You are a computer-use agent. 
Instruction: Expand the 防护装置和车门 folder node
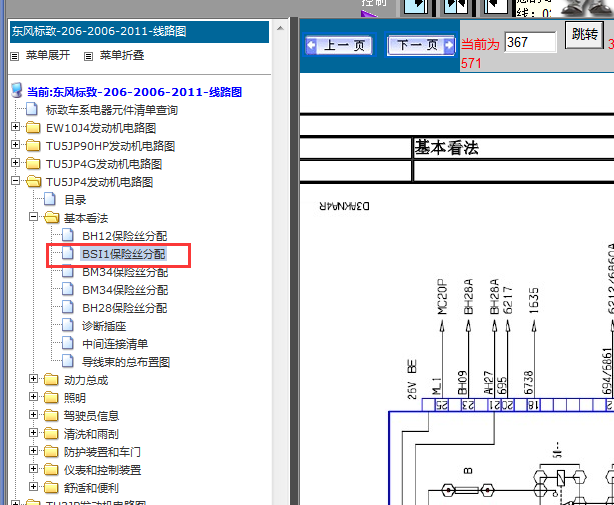(x=34, y=451)
